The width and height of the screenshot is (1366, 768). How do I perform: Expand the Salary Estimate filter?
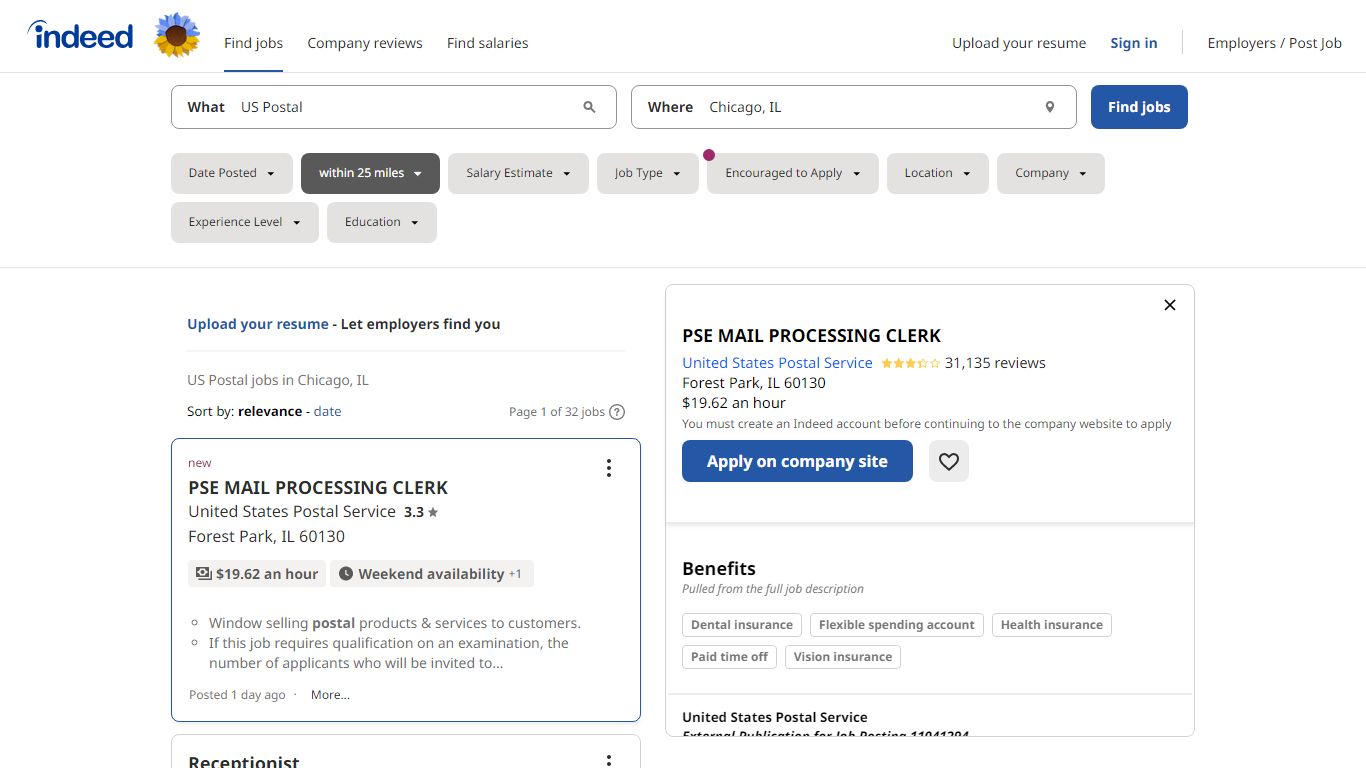518,173
